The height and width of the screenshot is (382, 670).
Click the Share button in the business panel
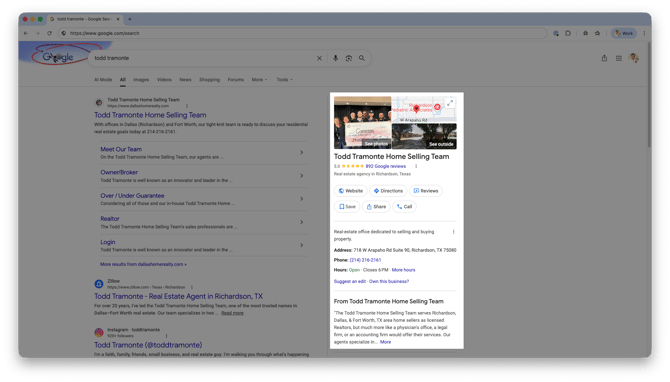(376, 207)
